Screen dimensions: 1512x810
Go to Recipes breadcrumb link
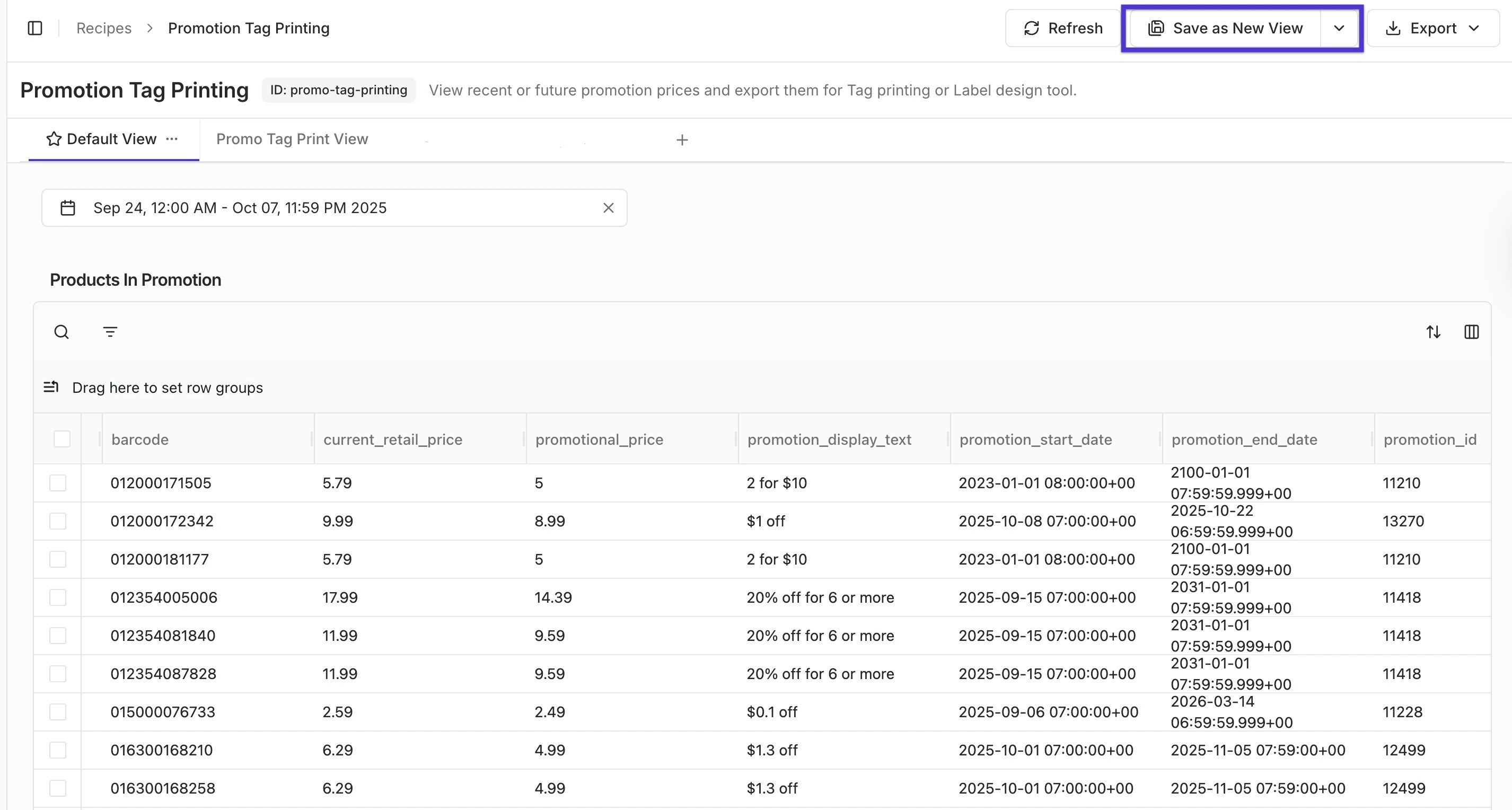coord(104,28)
